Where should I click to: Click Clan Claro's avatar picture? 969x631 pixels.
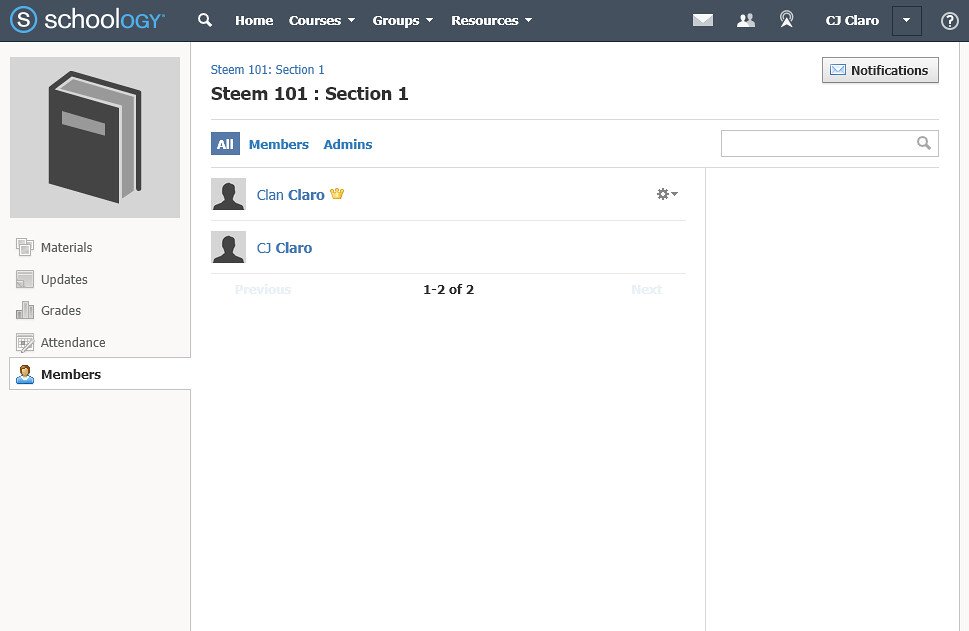pos(228,194)
